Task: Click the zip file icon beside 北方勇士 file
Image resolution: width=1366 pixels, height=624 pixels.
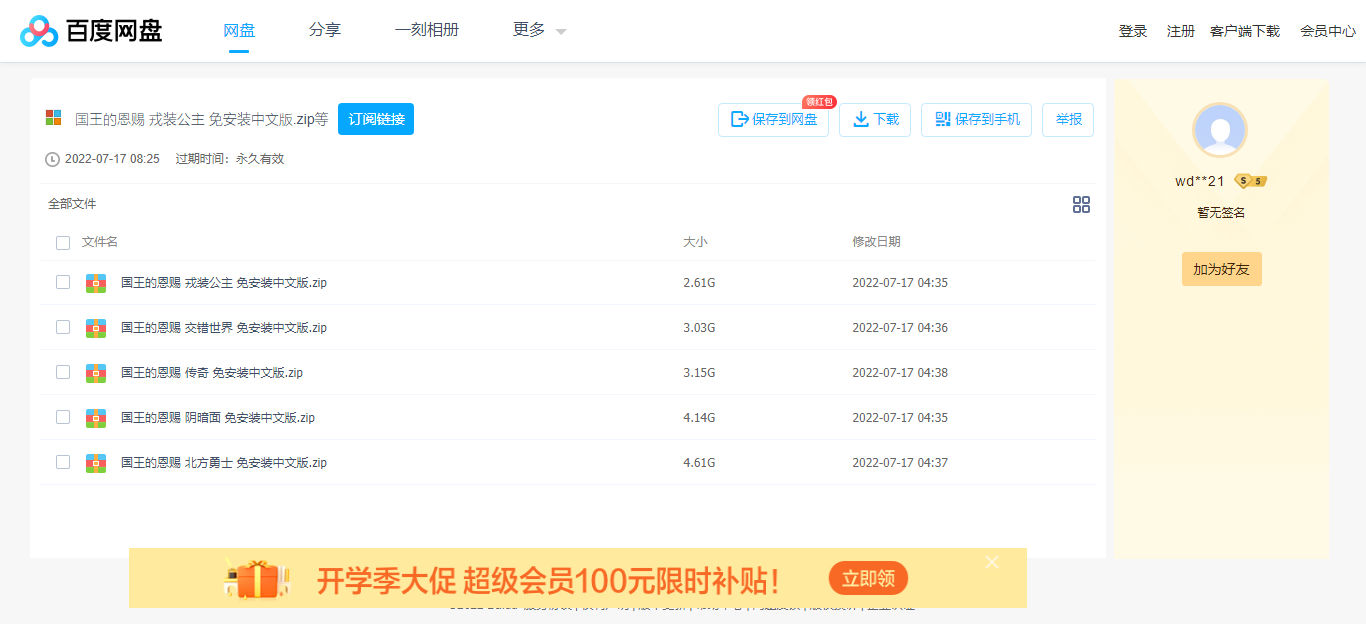Action: tap(95, 462)
